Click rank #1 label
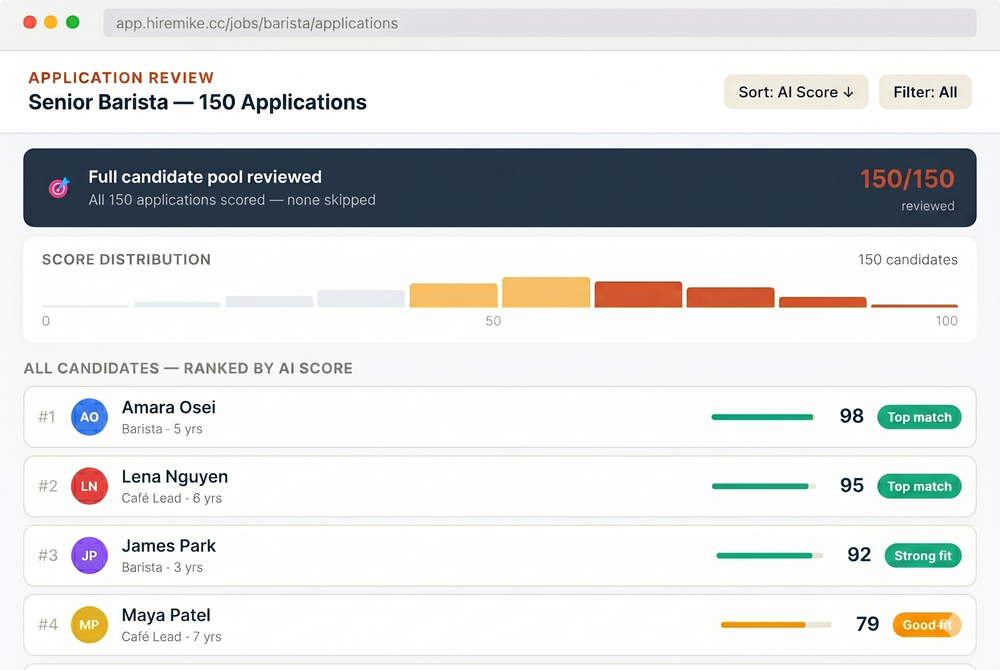The image size is (1000, 670). click(47, 417)
